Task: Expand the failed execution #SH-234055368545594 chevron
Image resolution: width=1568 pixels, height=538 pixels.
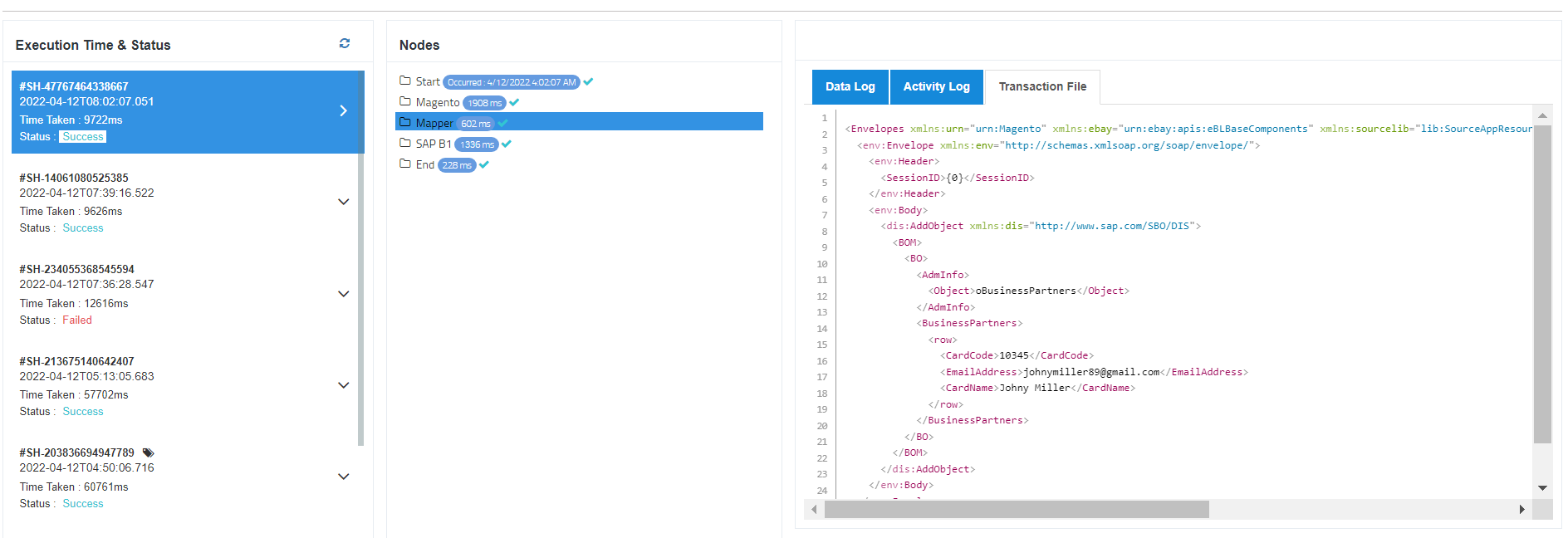Action: pyautogui.click(x=343, y=294)
